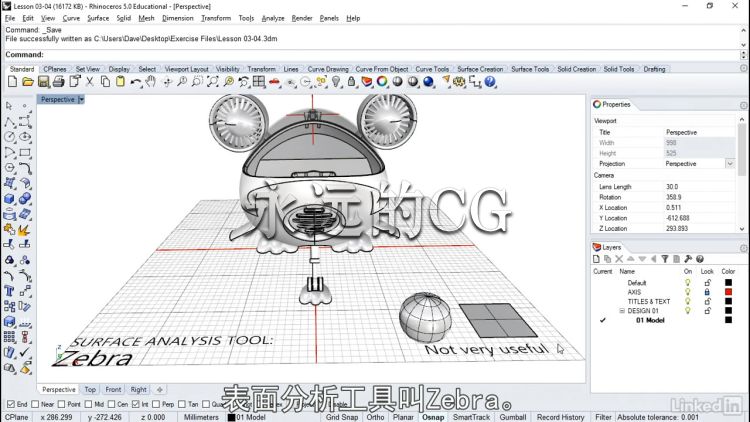
Task: Switch to the Top viewport tab
Action: 90,389
